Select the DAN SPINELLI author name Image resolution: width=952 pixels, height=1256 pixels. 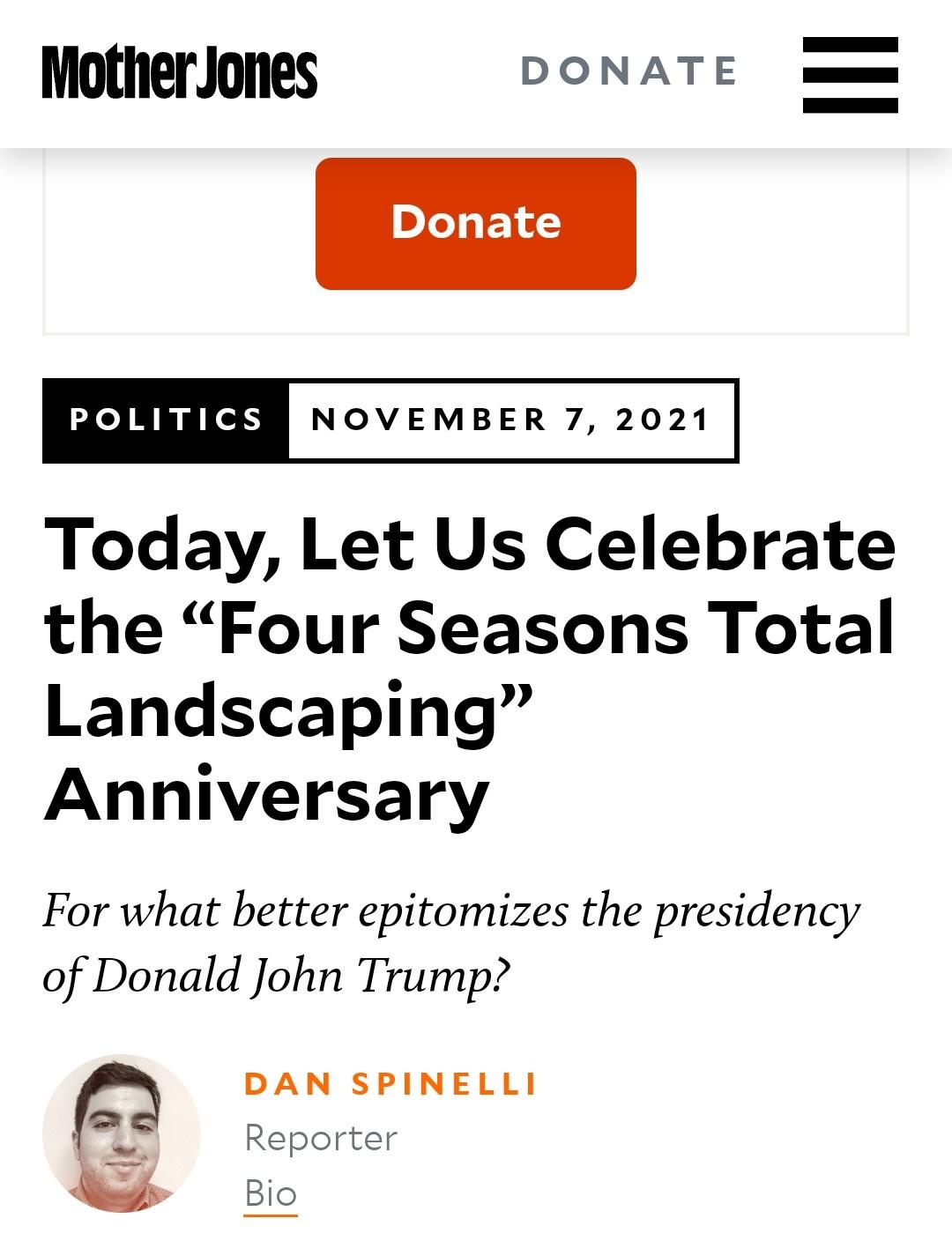coord(390,1083)
